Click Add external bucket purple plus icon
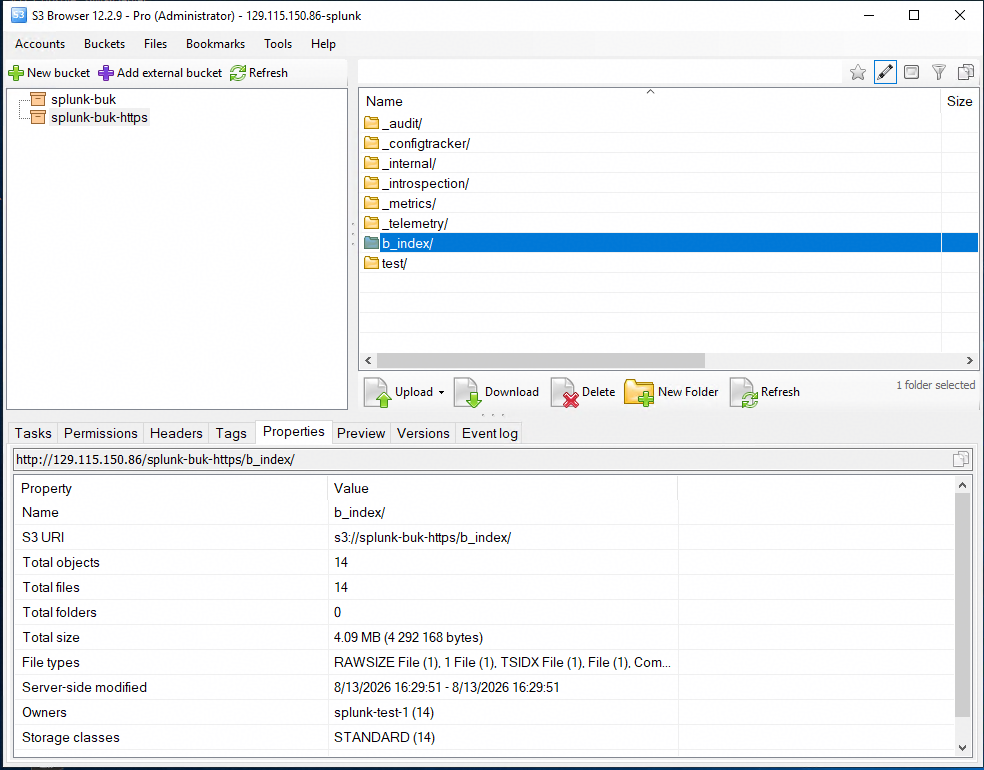This screenshot has height=770, width=984. coord(106,73)
